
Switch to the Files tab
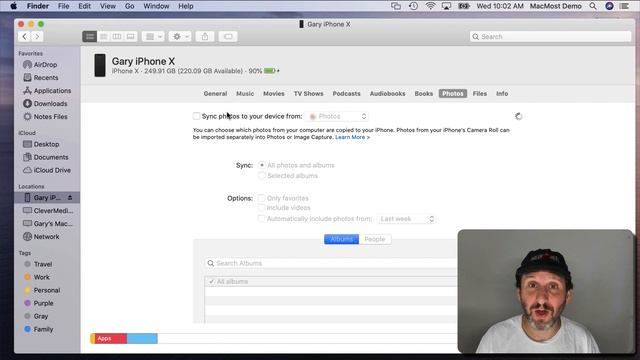(480, 93)
